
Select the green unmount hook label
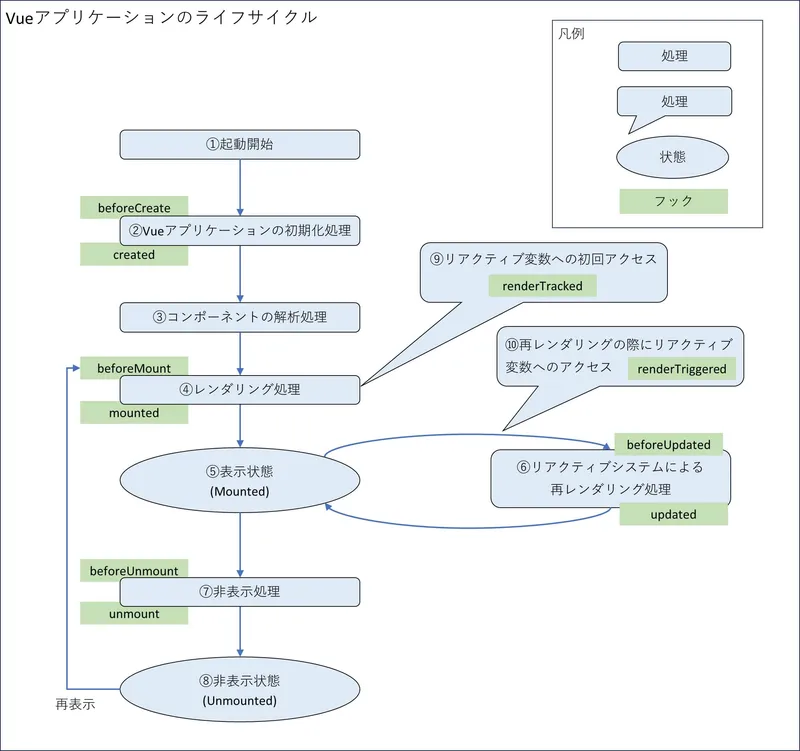pyautogui.click(x=133, y=614)
